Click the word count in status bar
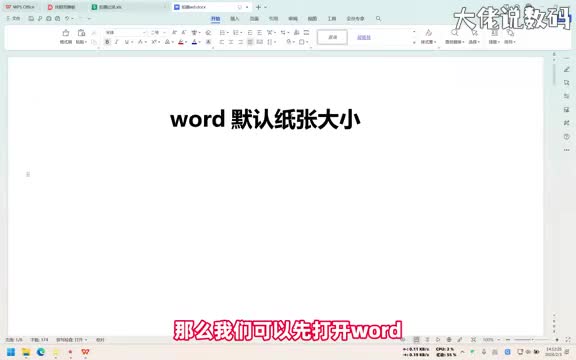The image size is (576, 360). (39, 340)
